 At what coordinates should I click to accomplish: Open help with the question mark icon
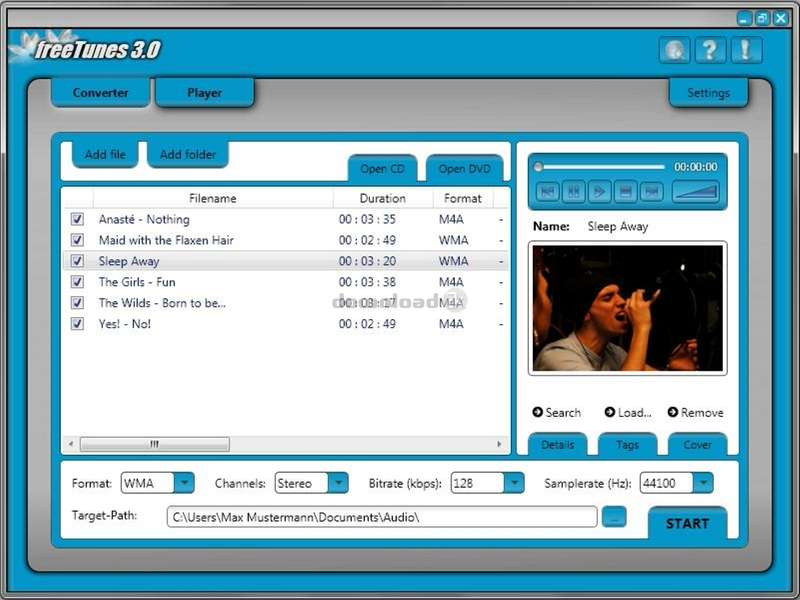(x=710, y=49)
